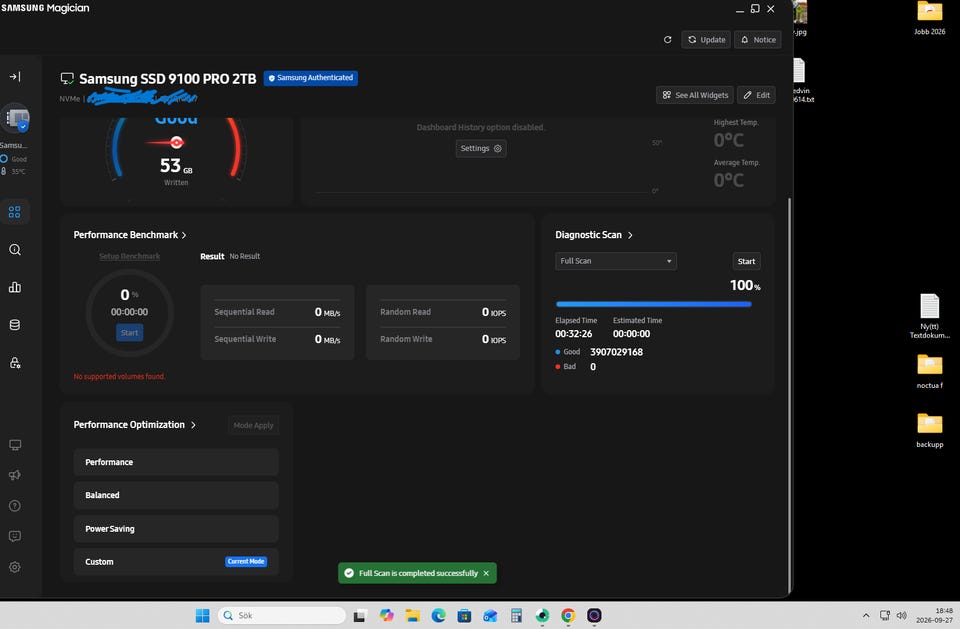960x629 pixels.
Task: Select the Performance optimization mode
Action: coord(176,462)
